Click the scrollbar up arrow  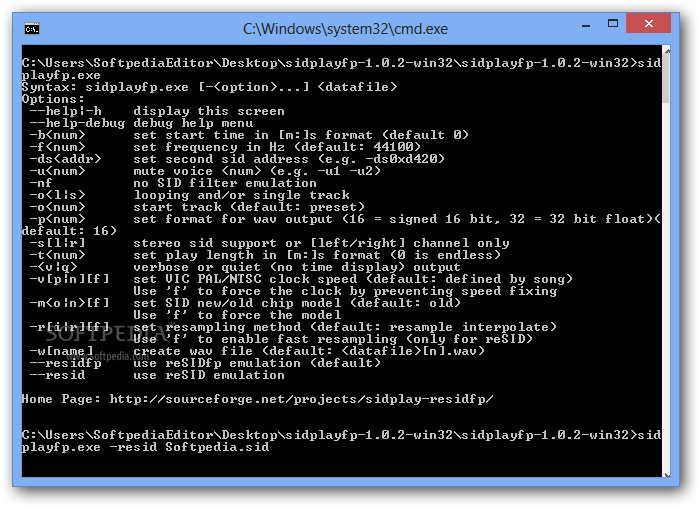tap(667, 51)
